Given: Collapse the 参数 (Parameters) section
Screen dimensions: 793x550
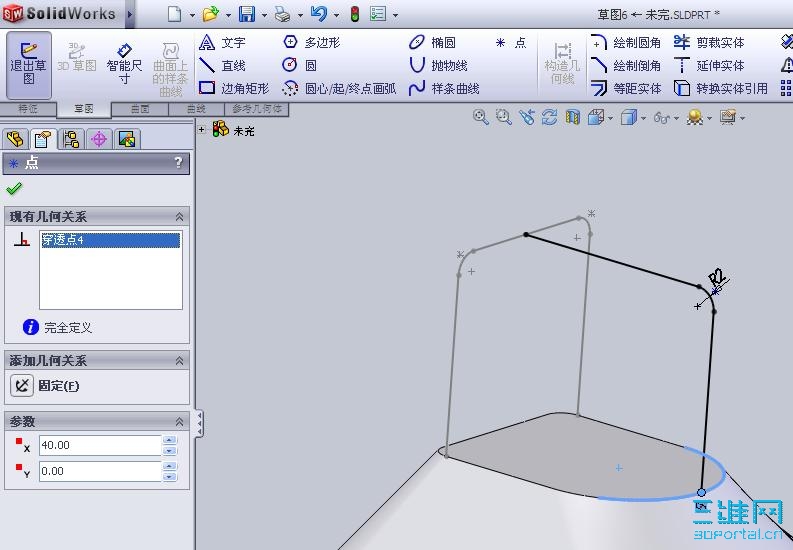Looking at the screenshot, I should 179,421.
